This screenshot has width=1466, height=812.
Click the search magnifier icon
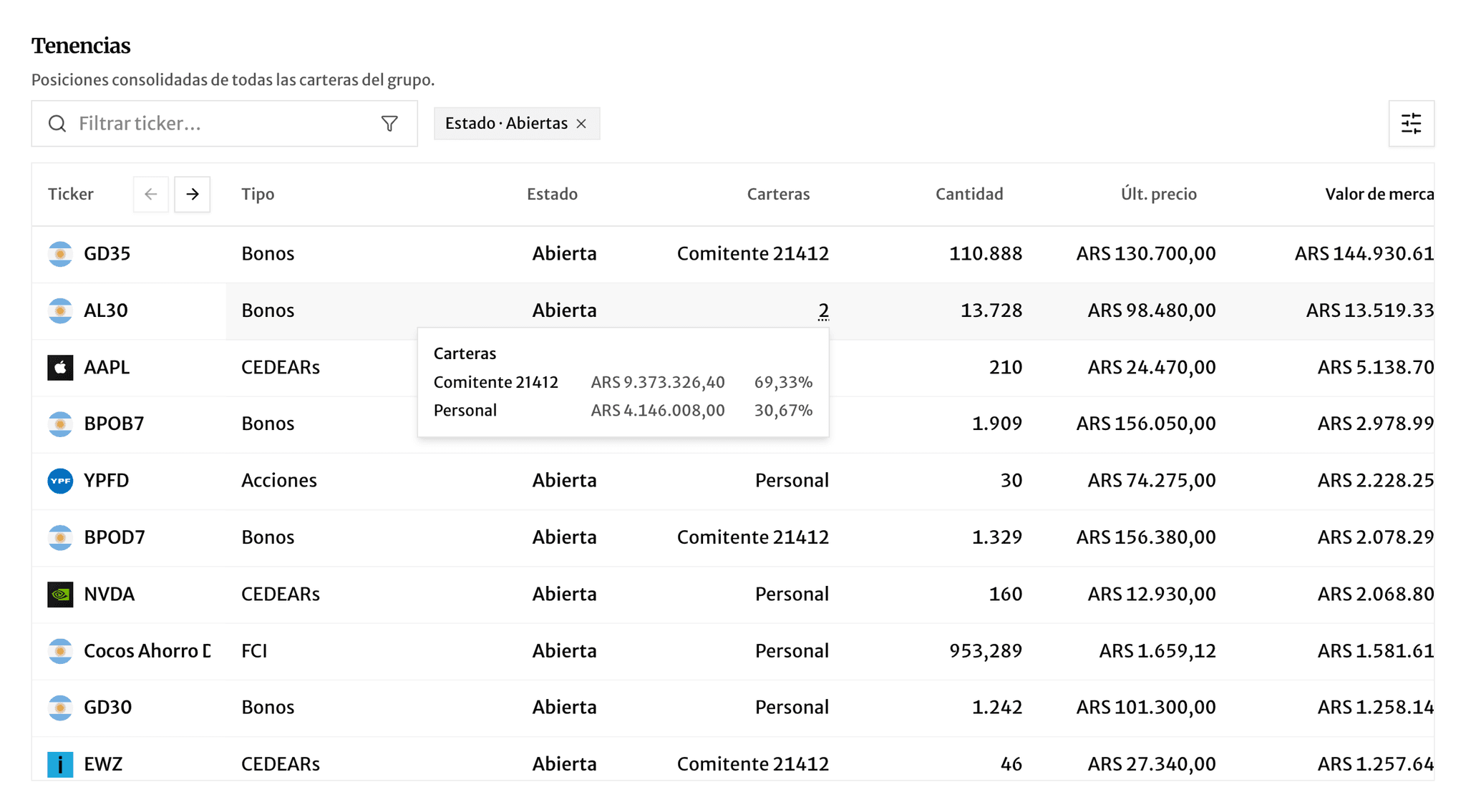pos(57,124)
